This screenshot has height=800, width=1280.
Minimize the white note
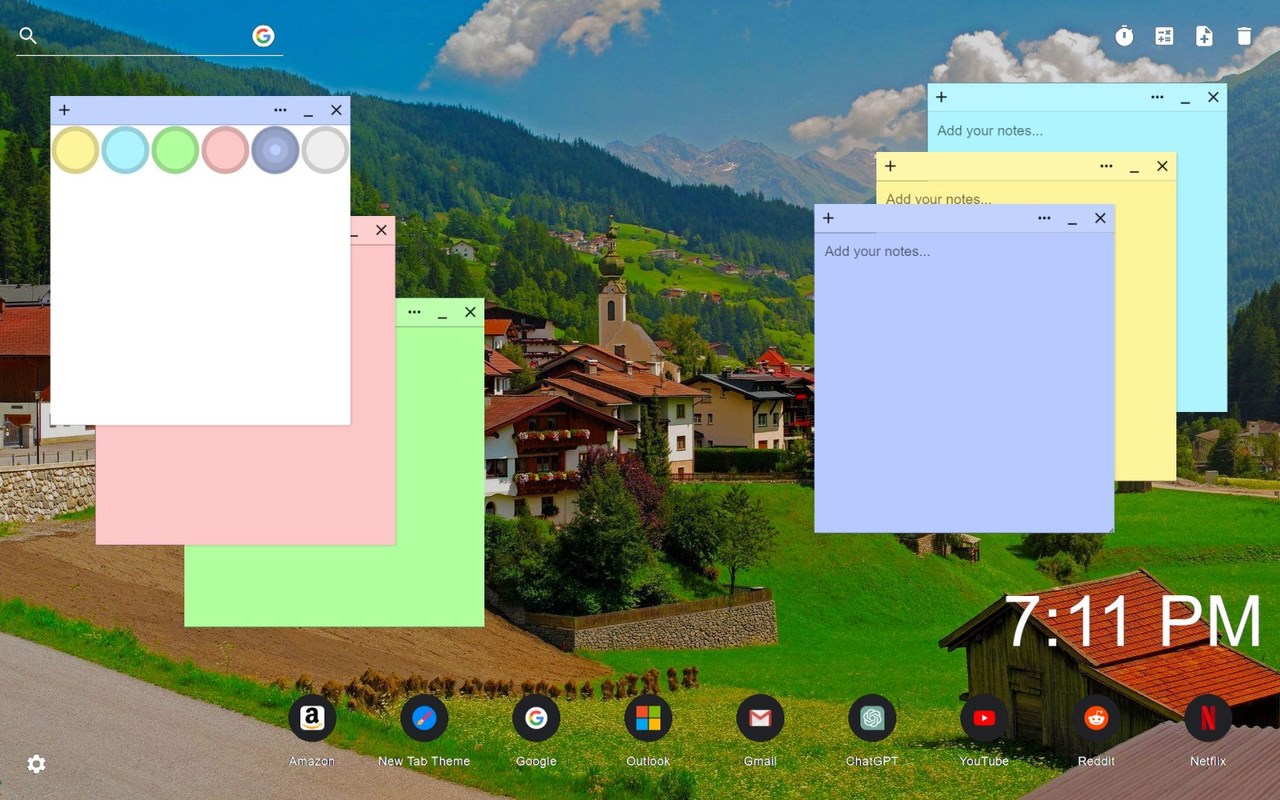308,112
